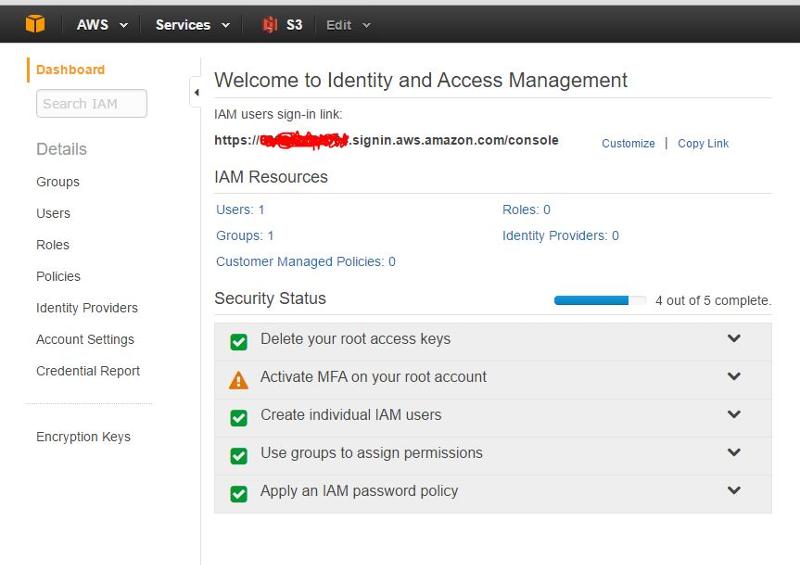The height and width of the screenshot is (565, 800).
Task: Expand Apply an IAM password policy
Action: (x=734, y=490)
